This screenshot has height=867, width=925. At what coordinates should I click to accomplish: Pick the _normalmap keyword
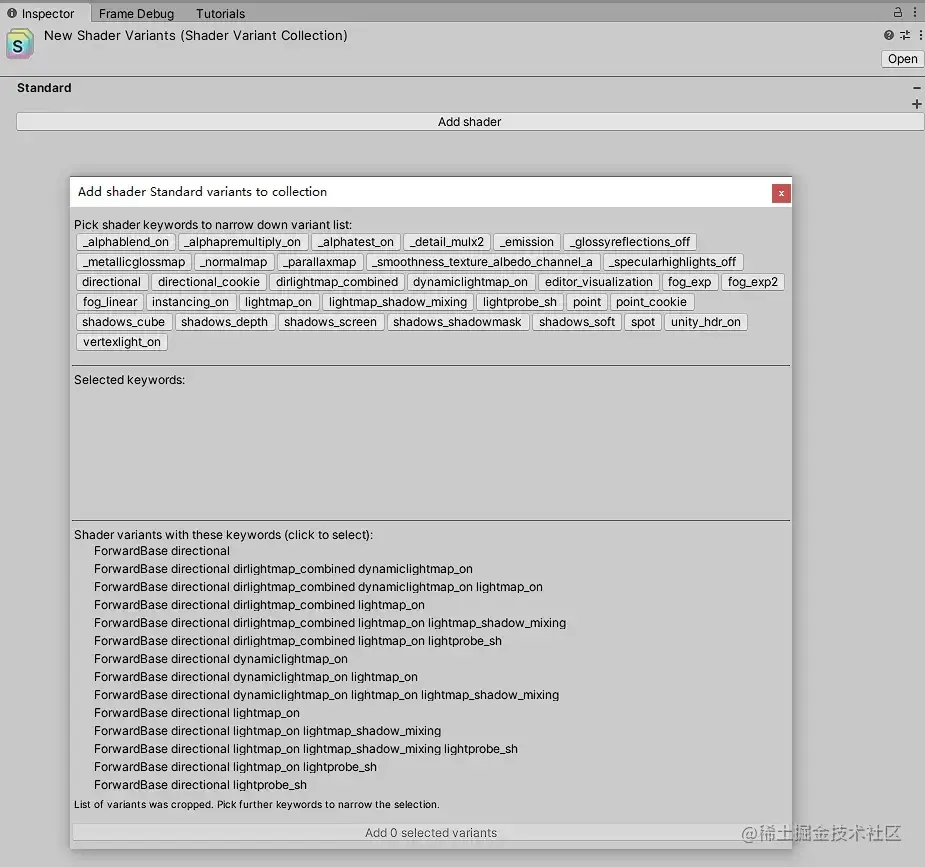234,262
